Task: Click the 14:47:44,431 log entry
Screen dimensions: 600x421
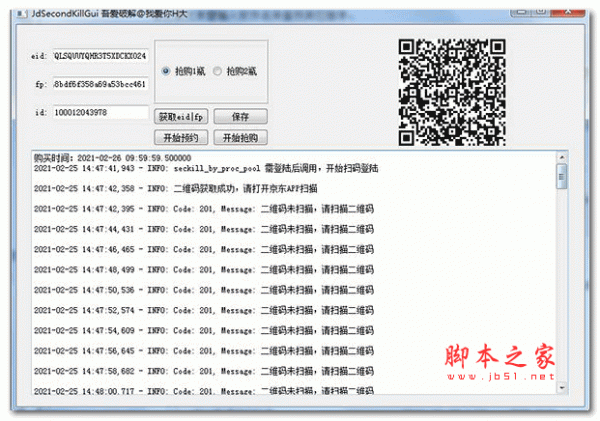Action: click(x=204, y=229)
